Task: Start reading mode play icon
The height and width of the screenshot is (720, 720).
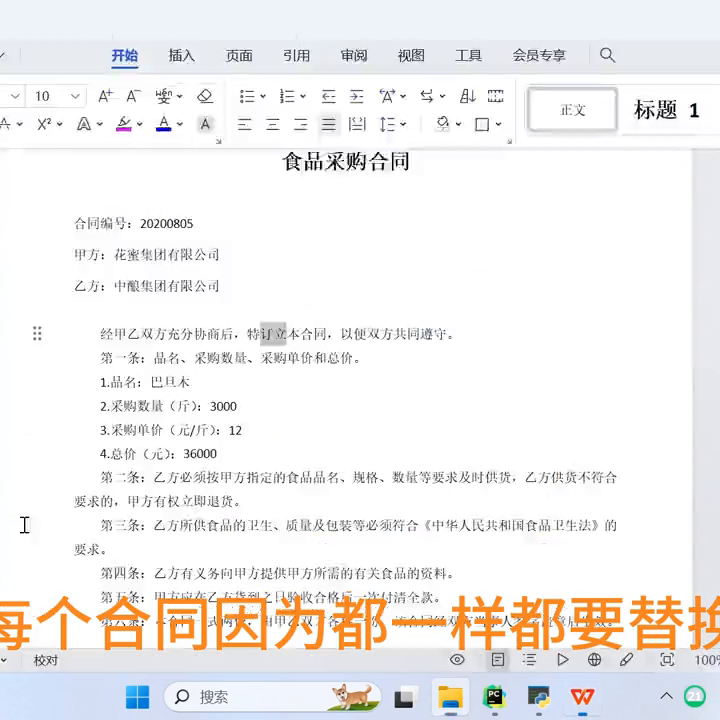Action: [562, 660]
